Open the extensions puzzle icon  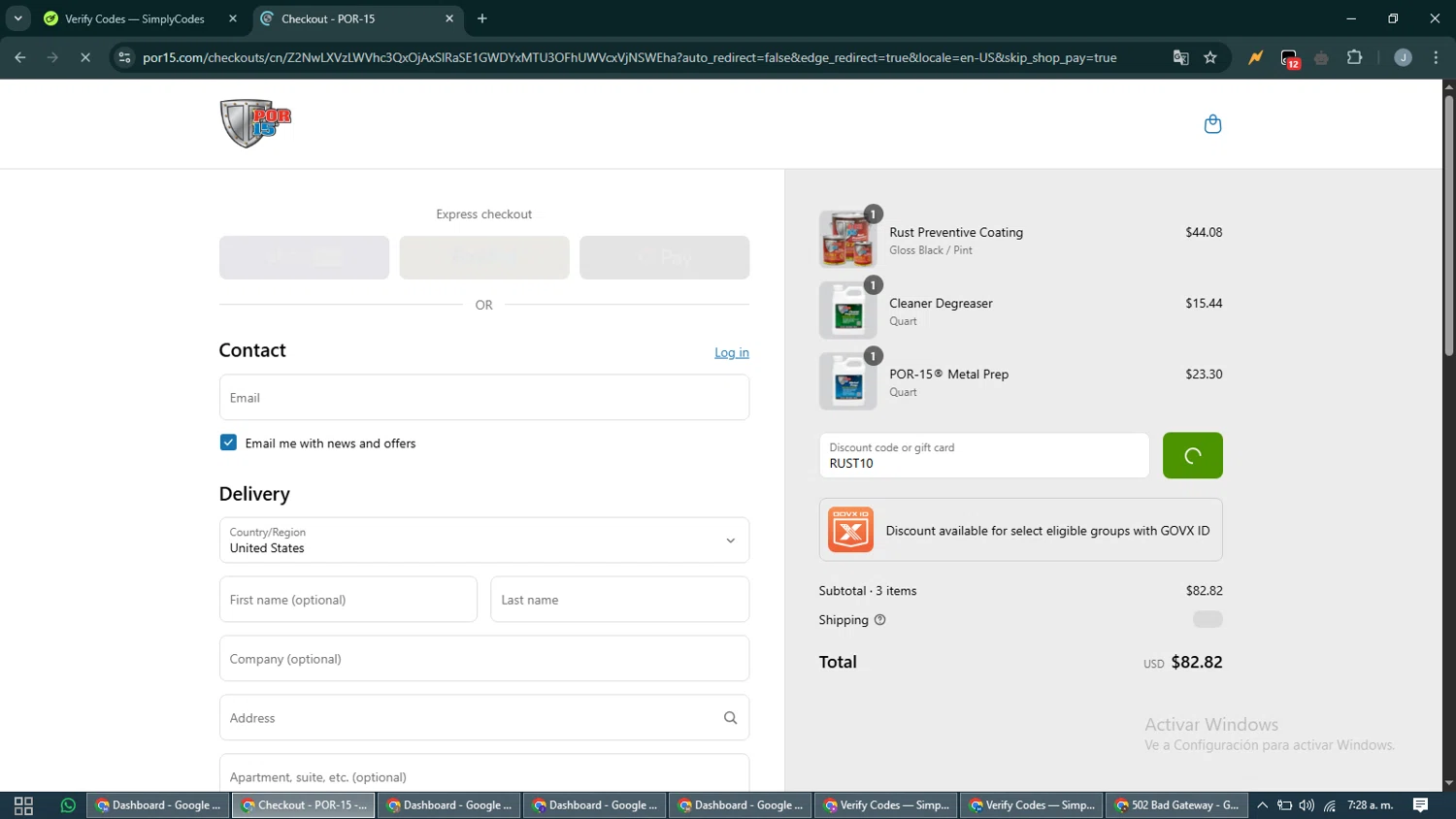pos(1355,58)
